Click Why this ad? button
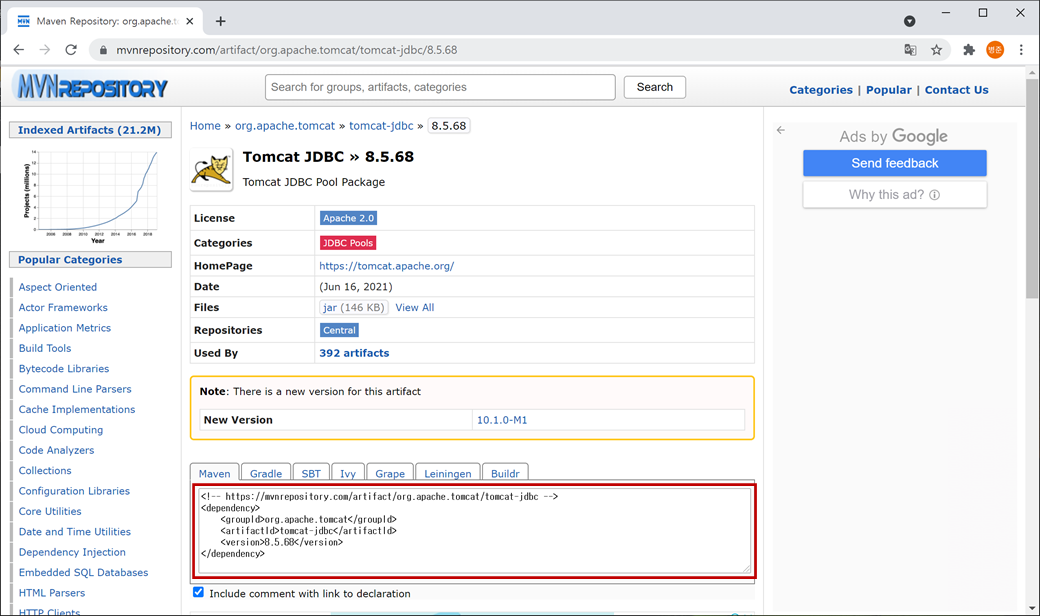1040x616 pixels. click(x=895, y=195)
